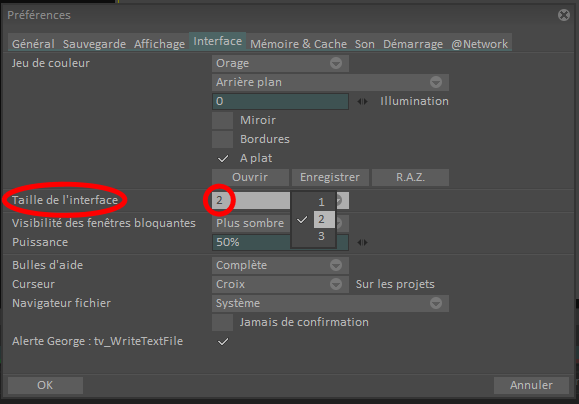Open the Taille de l'interface dropdown

point(280,200)
